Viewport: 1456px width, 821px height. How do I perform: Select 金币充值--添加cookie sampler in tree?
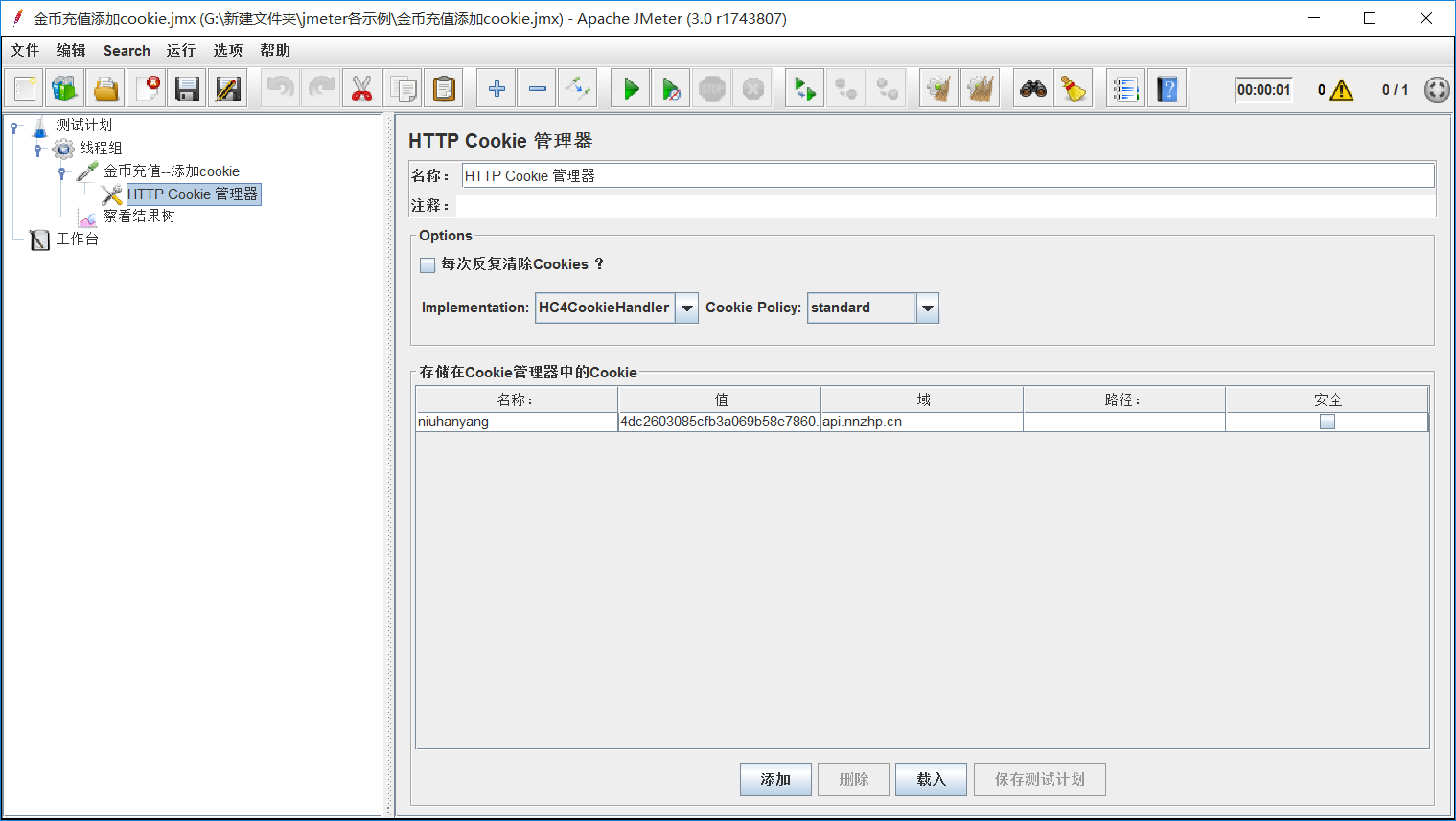(172, 171)
